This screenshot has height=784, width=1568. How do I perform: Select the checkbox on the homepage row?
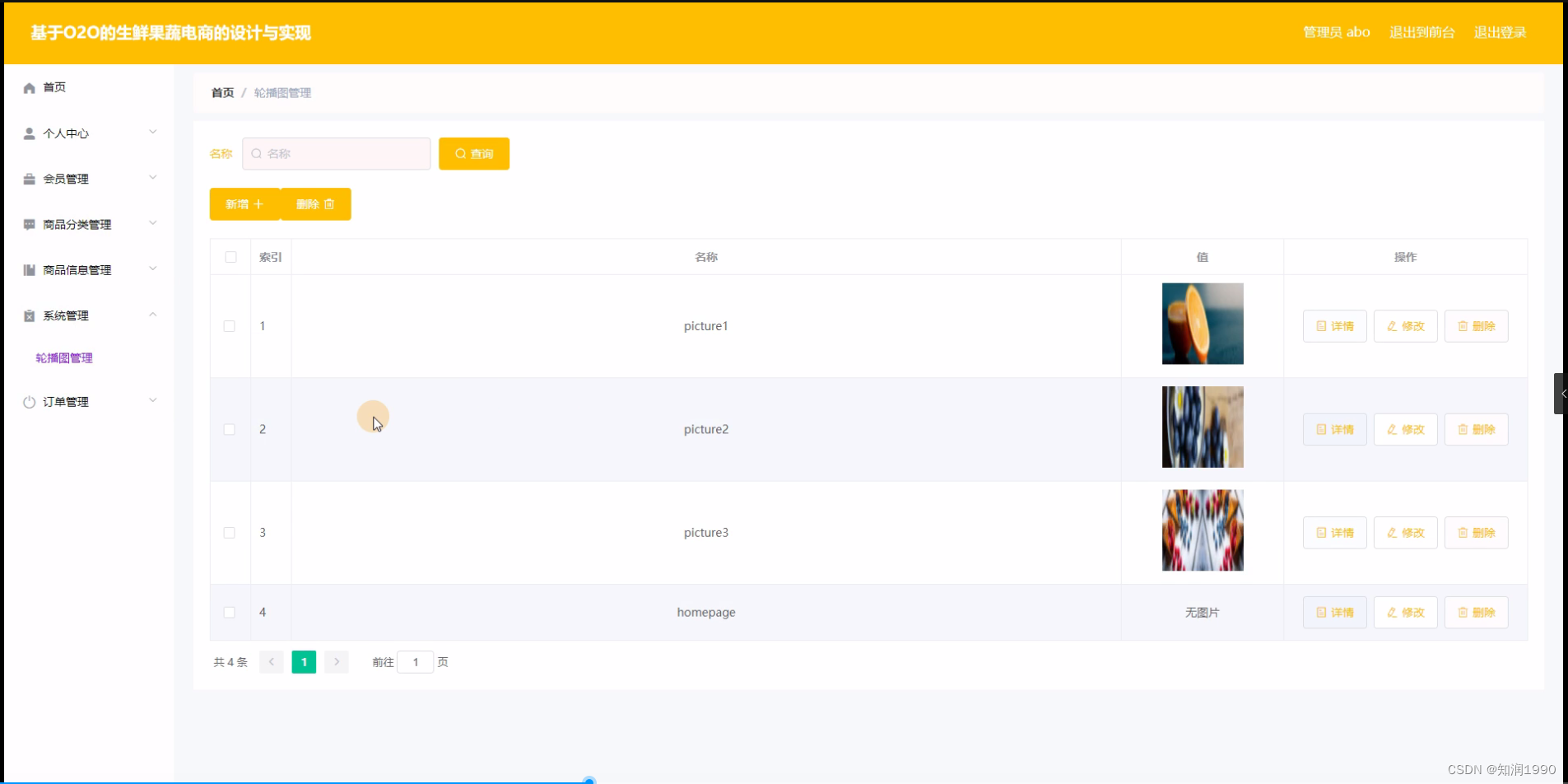click(x=230, y=612)
